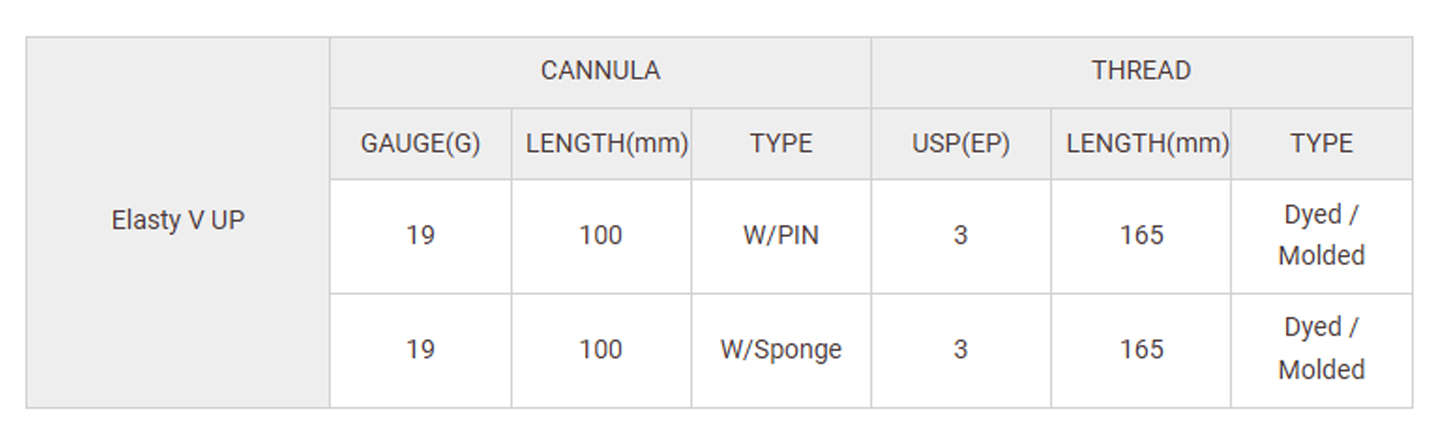Click Dyed / Molded in W/PIN row
Viewport: 1440px width, 445px height.
click(1321, 236)
